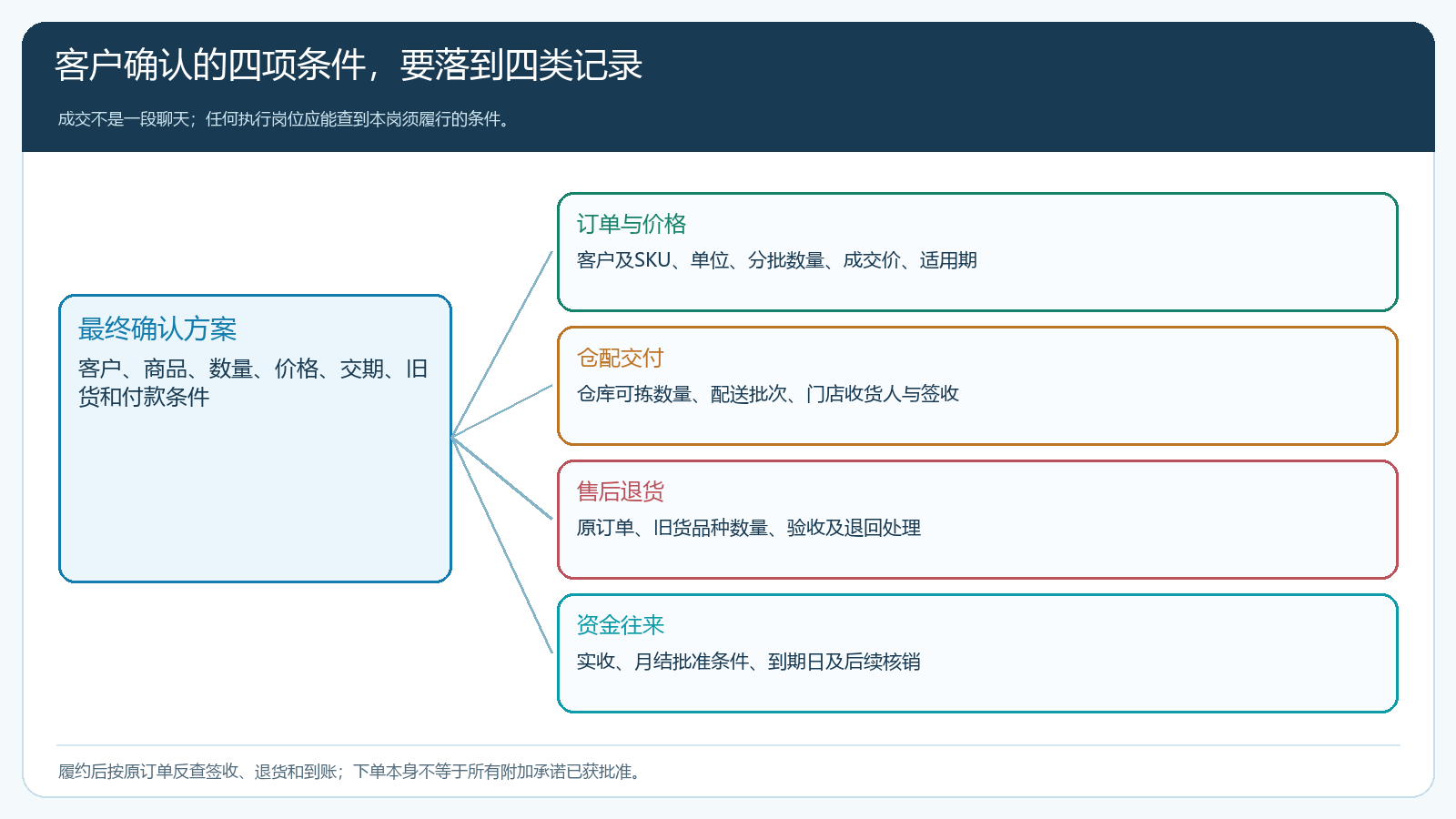Select the 最终确认方案 heading
This screenshot has width=1456, height=819.
(157, 329)
